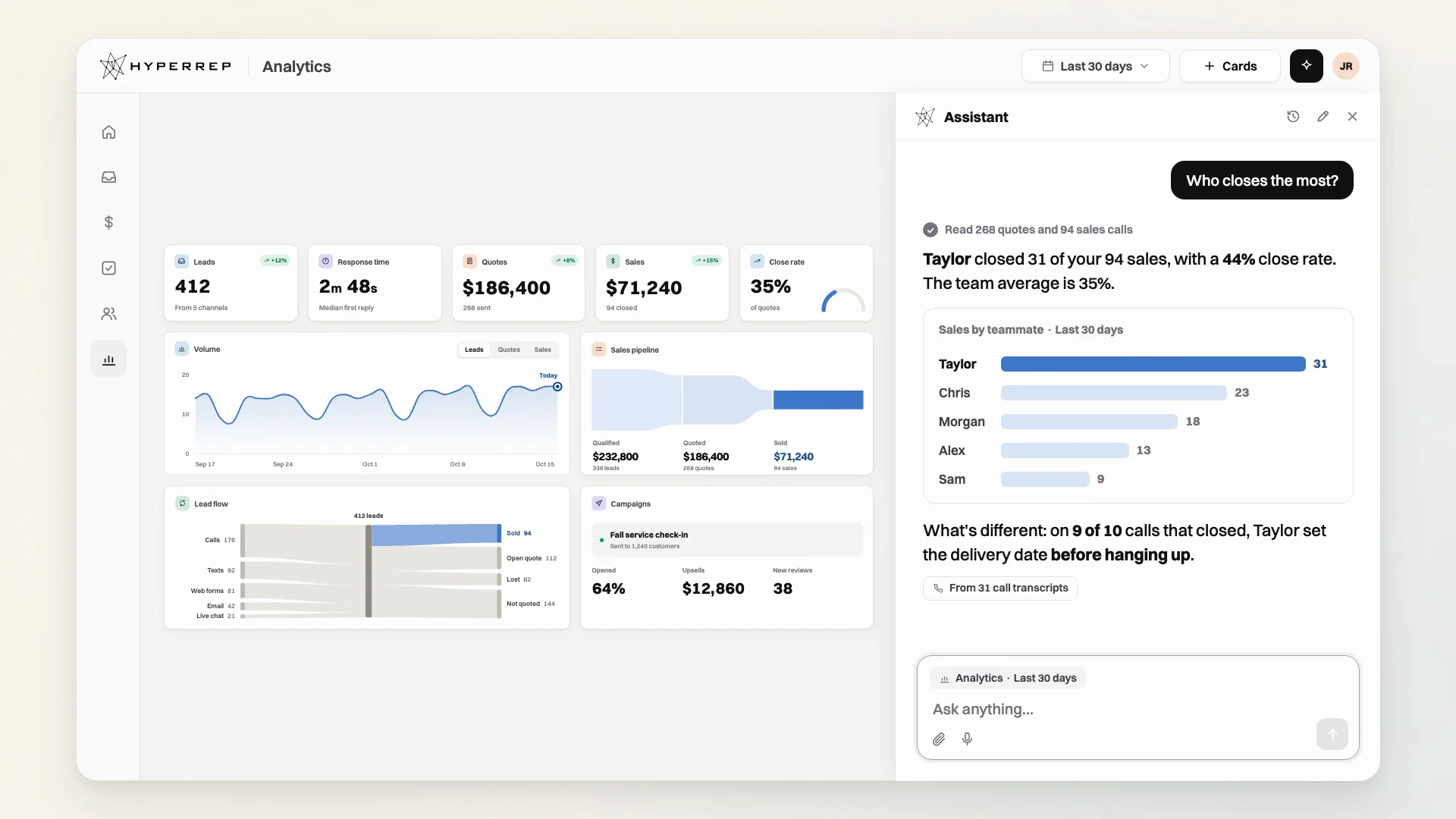Open the Tasks checkmark sidebar icon
This screenshot has height=819, width=1456.
[x=108, y=268]
